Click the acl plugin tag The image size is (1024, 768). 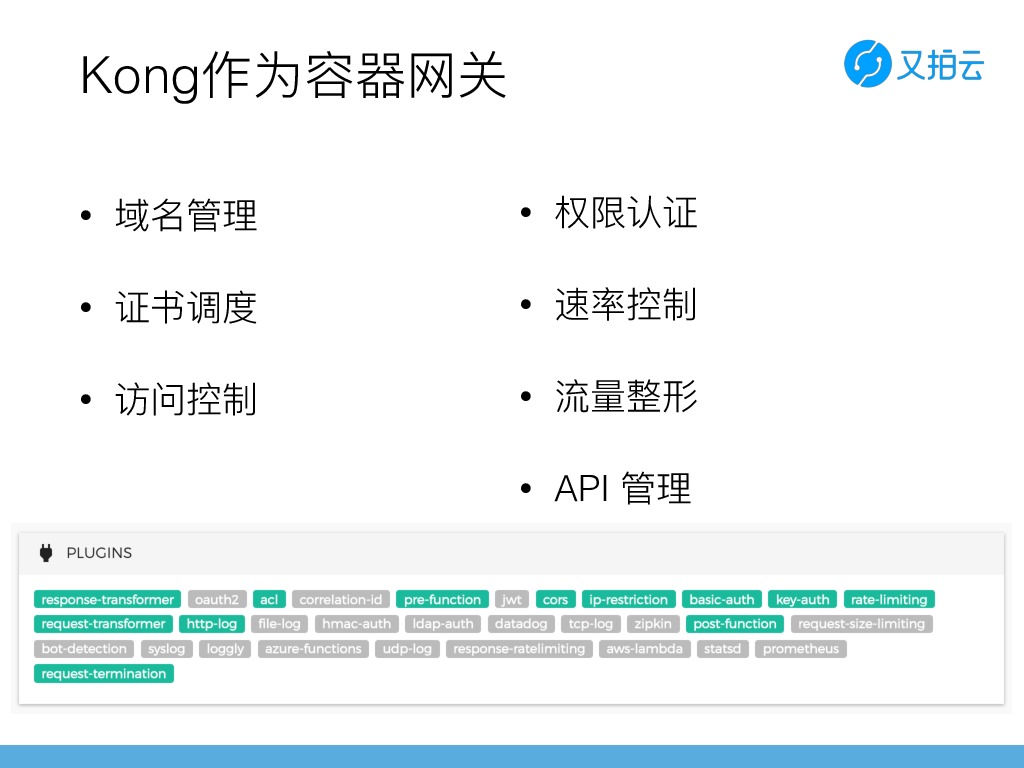click(269, 600)
